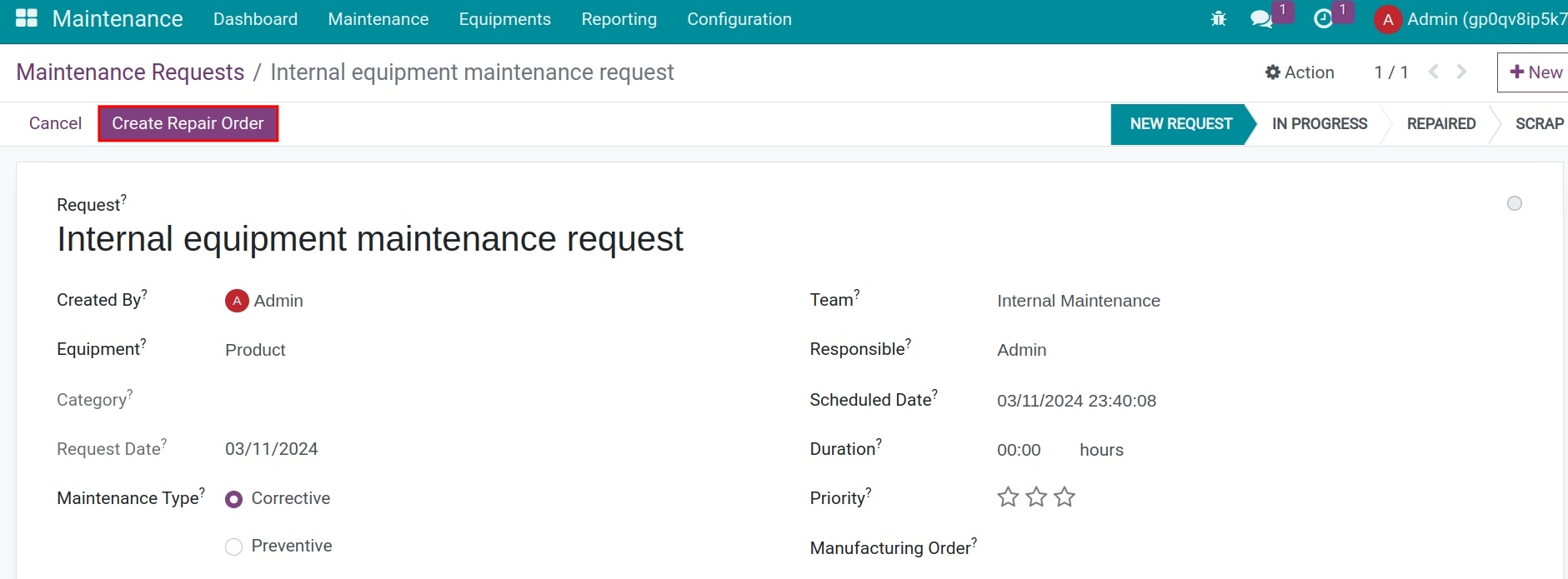Set stage to Scrap
1568x579 pixels.
(x=1539, y=124)
